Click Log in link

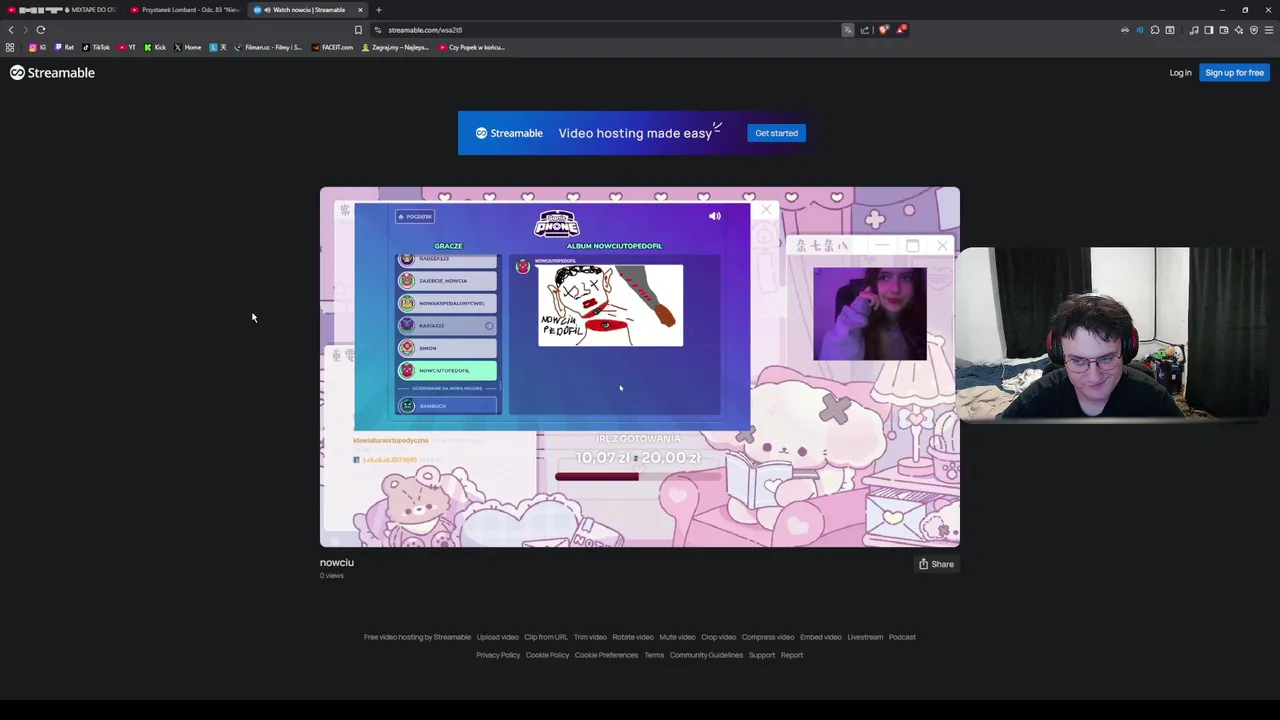click(1180, 73)
